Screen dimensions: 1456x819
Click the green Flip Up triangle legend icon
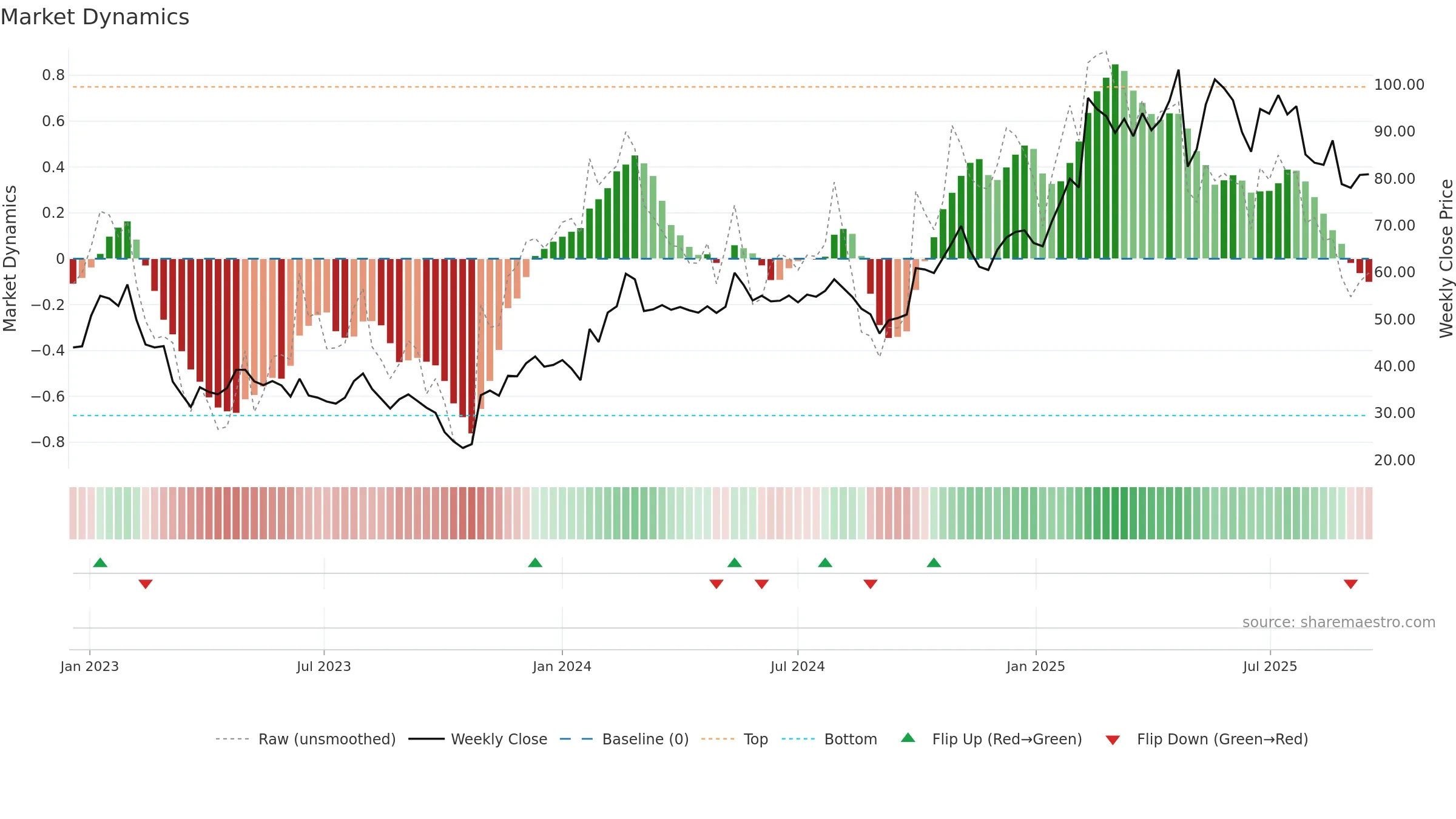tap(908, 738)
